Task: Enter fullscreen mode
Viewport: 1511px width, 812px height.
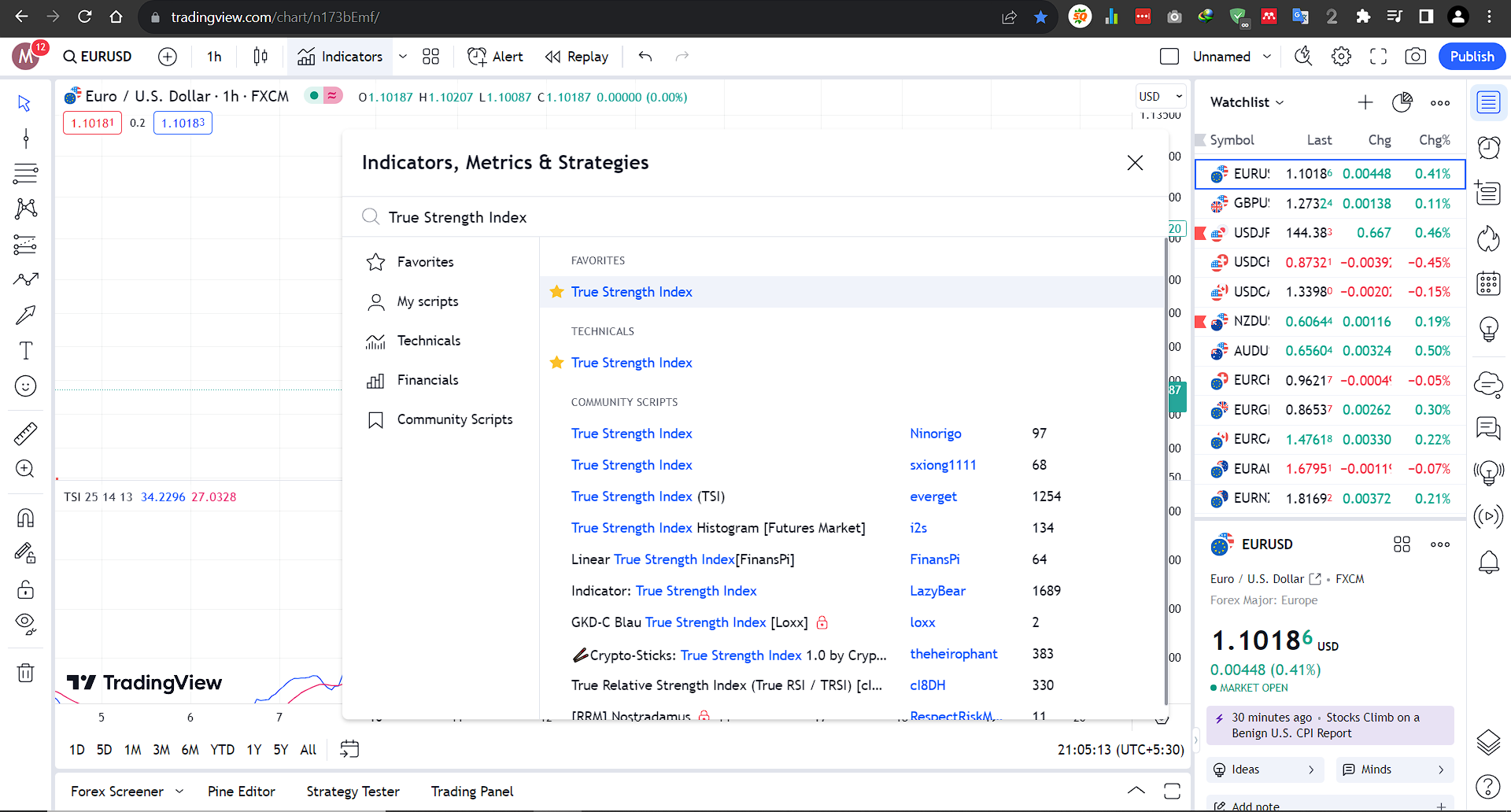Action: 1378,57
